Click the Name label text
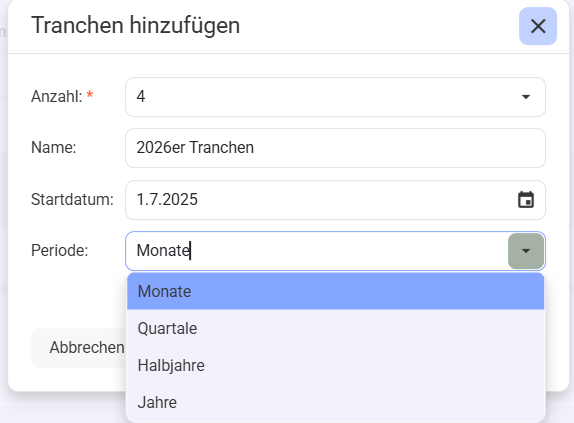Viewport: 574px width, 423px height. click(53, 147)
